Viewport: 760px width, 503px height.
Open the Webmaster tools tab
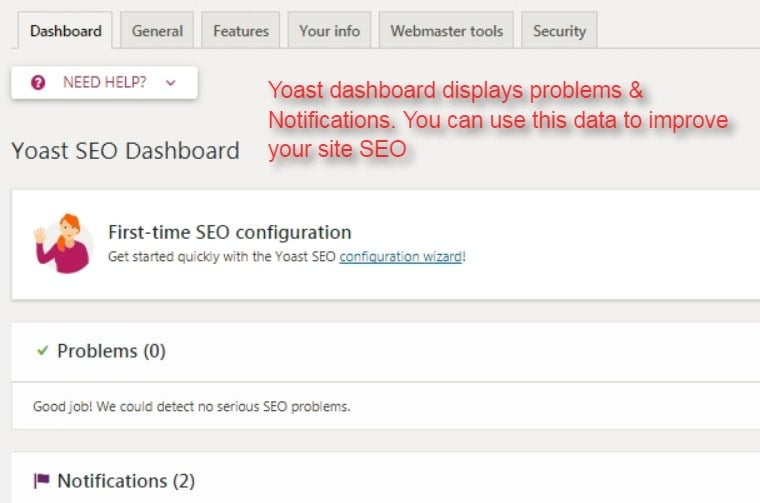446,31
